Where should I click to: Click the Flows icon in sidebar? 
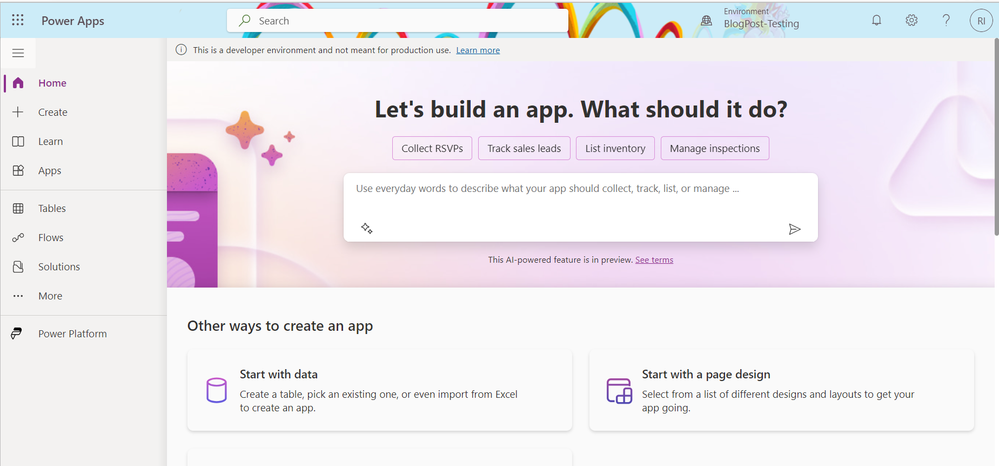pos(18,238)
